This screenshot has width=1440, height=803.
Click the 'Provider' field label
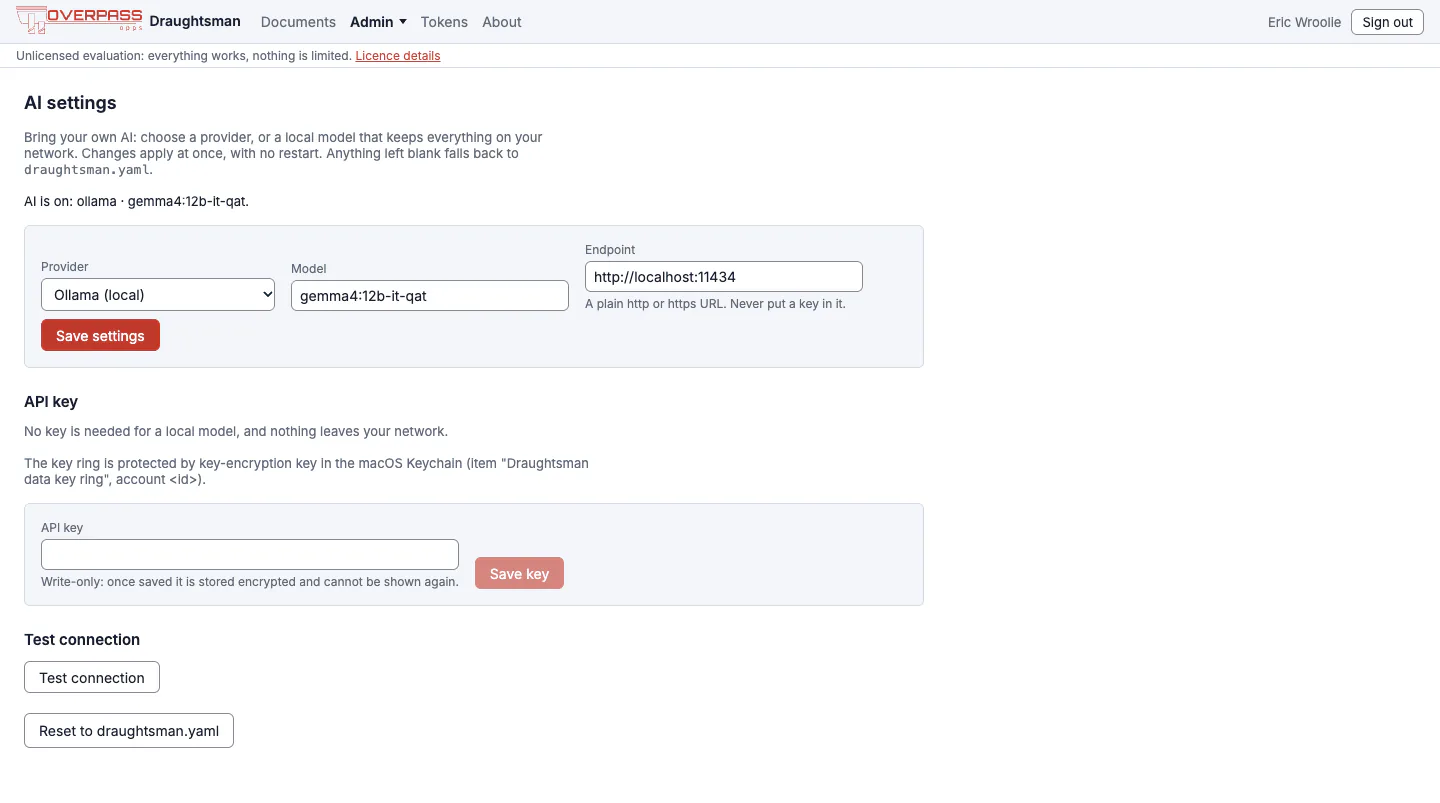(65, 267)
